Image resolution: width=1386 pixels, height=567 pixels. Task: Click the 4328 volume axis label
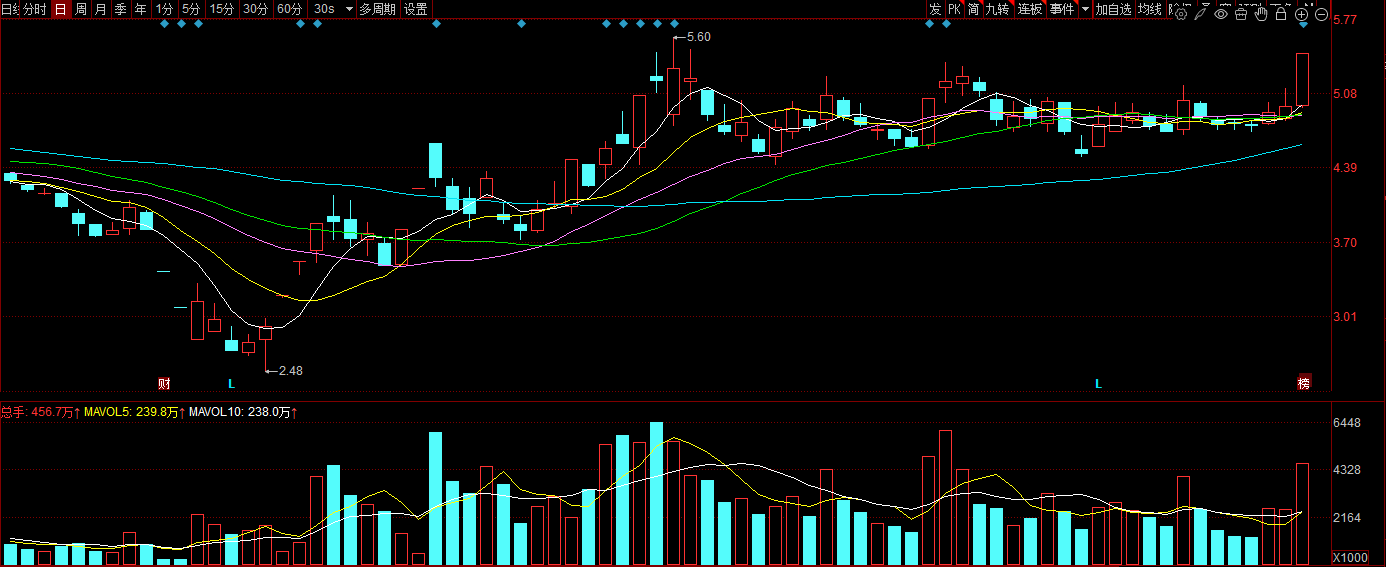(x=1347, y=470)
